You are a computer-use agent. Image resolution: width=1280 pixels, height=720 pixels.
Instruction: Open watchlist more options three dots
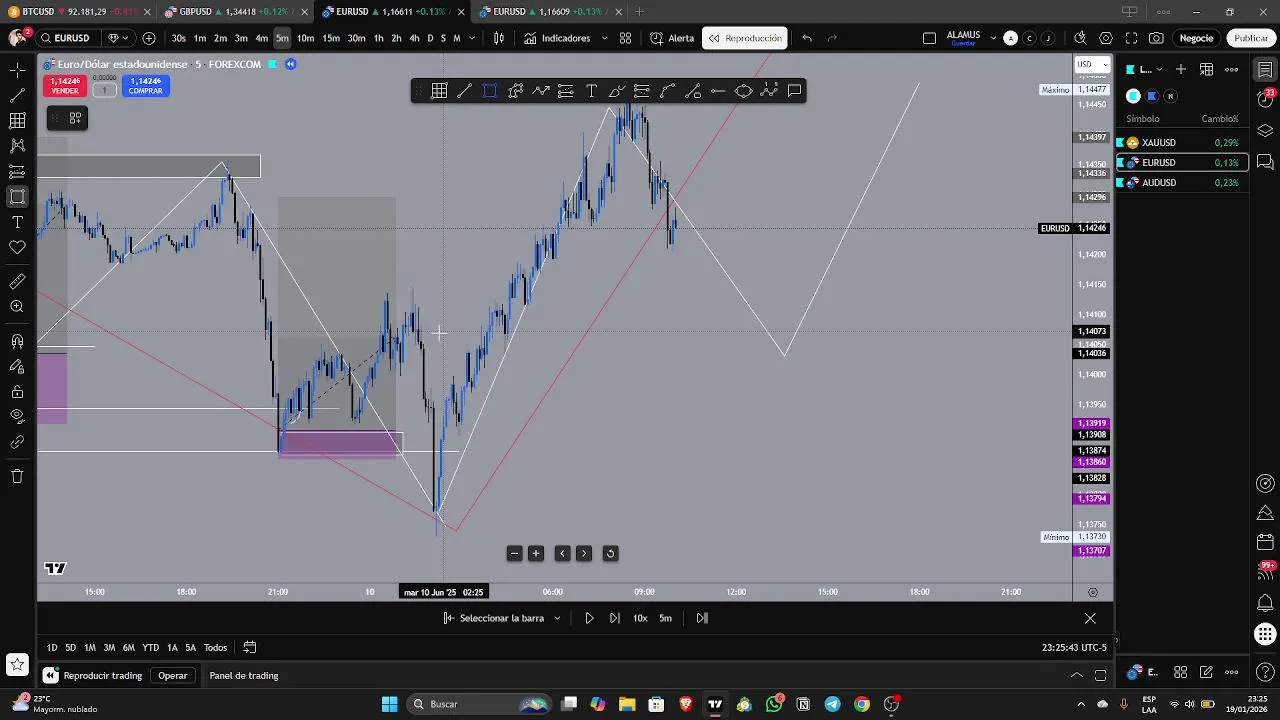(1232, 69)
